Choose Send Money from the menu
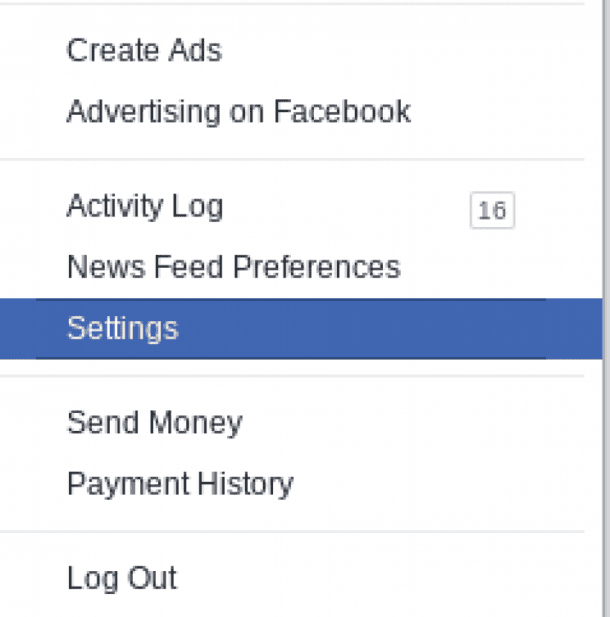 pos(154,423)
